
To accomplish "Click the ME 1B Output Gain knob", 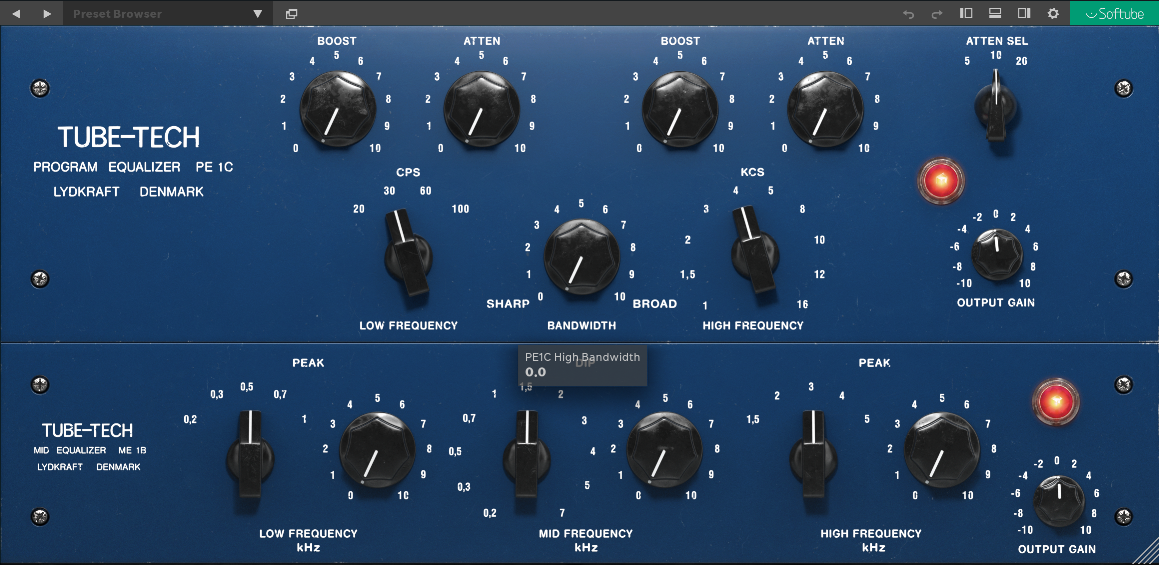I will (1058, 501).
